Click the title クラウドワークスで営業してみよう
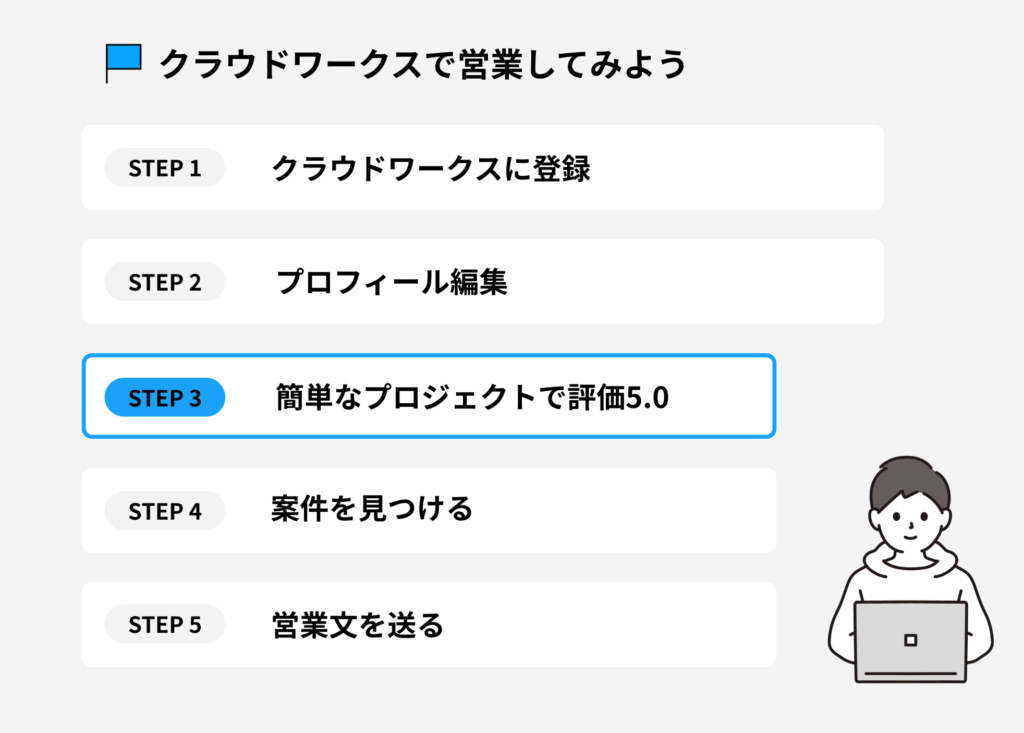1024x733 pixels. (423, 64)
